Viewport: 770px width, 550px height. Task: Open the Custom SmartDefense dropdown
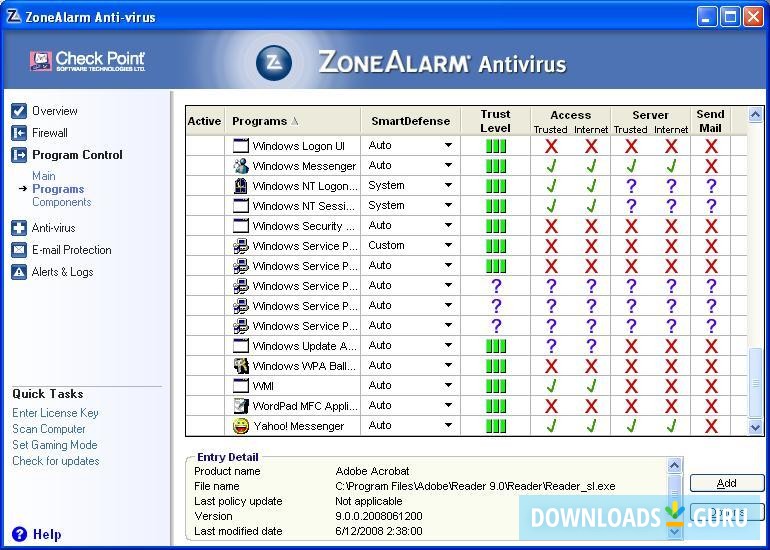tap(448, 246)
